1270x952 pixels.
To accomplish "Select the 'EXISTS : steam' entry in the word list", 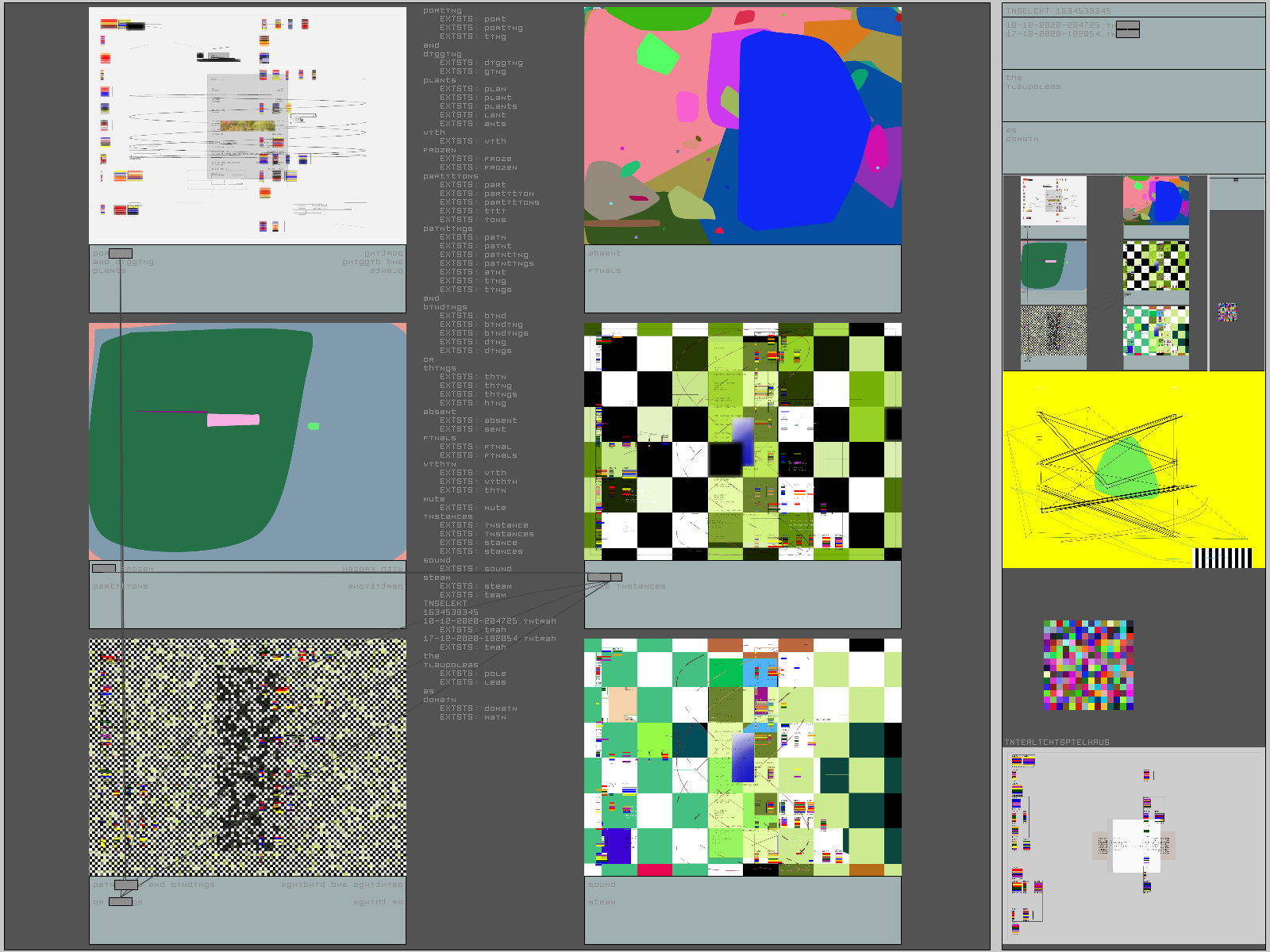I will (x=498, y=586).
